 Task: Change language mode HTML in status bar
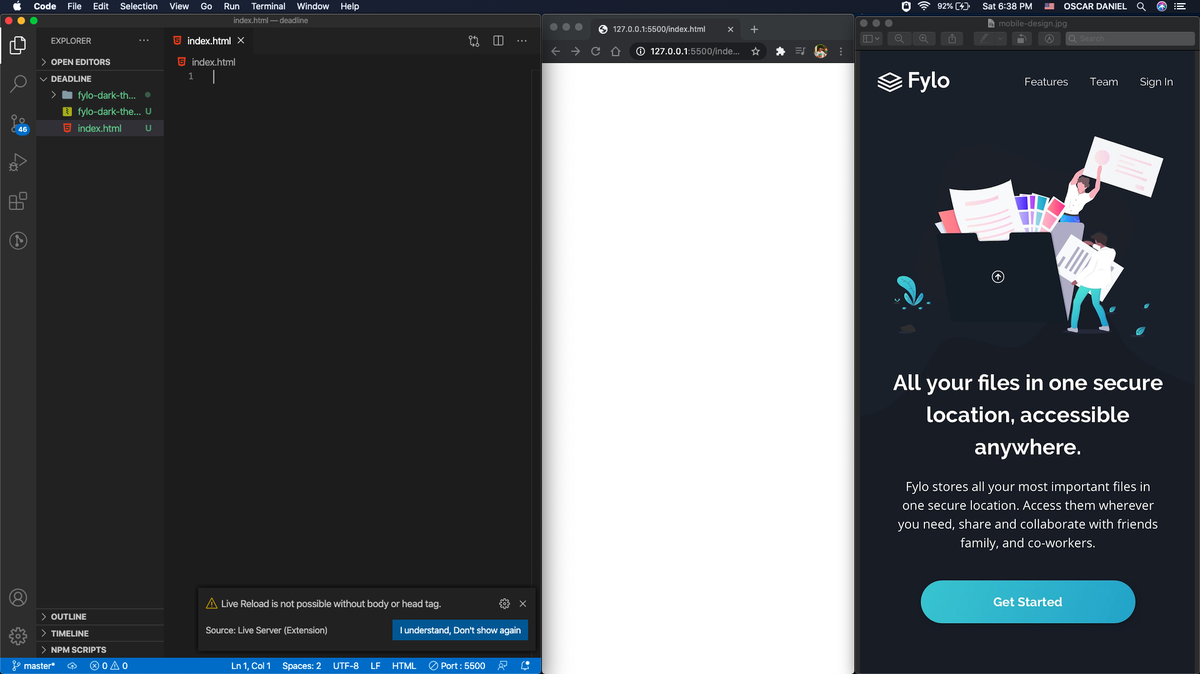pos(404,666)
